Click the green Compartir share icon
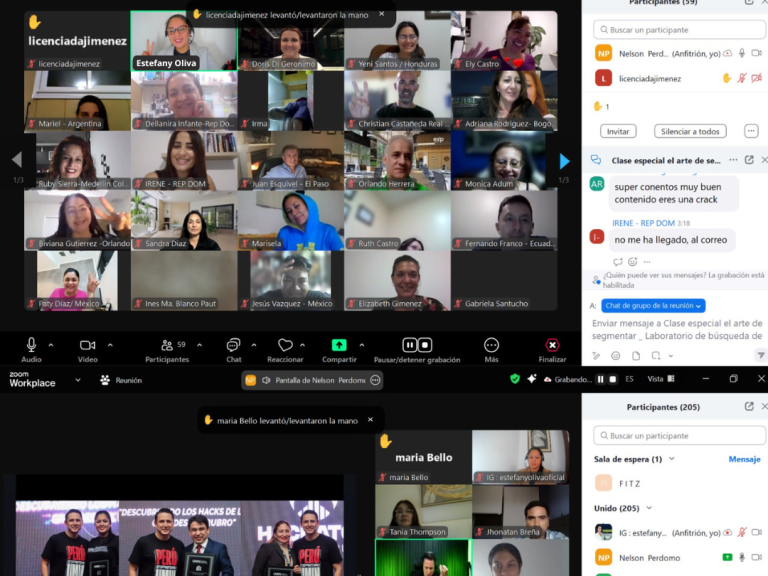The width and height of the screenshot is (768, 576). [x=339, y=345]
